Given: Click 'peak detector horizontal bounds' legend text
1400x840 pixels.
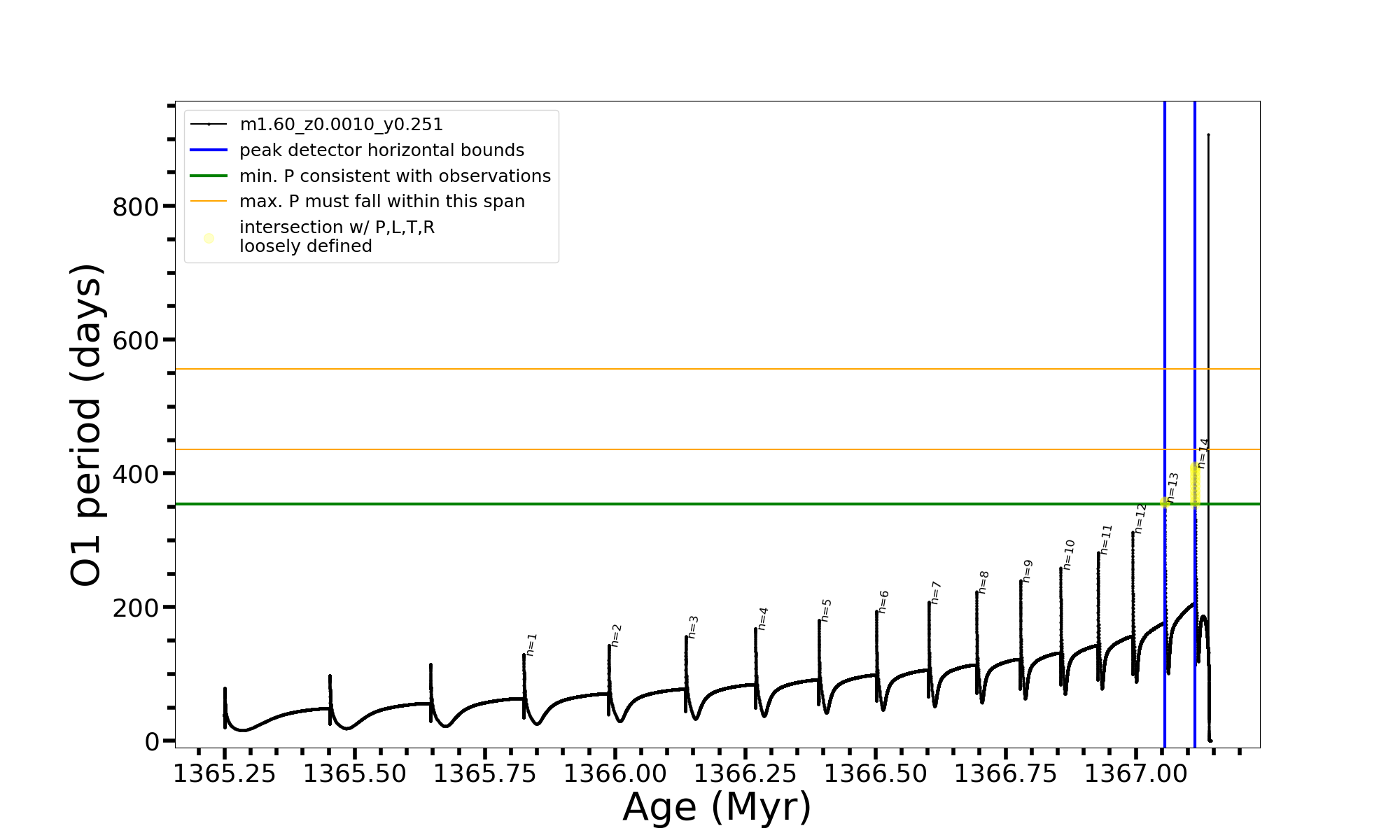Looking at the screenshot, I should 381,150.
